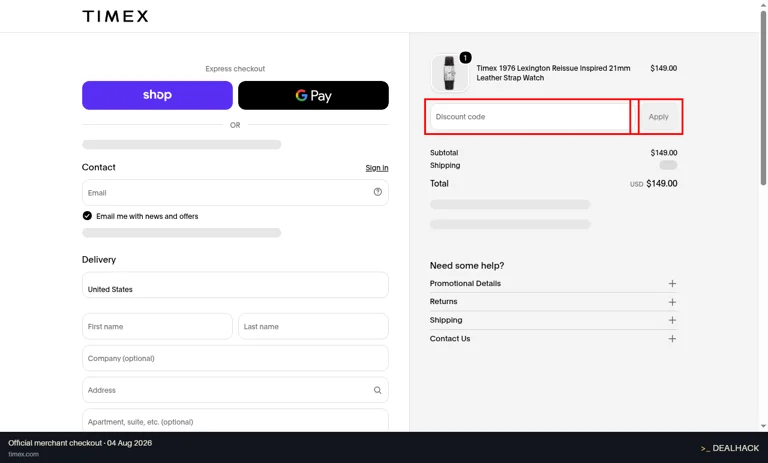The height and width of the screenshot is (463, 768).
Task: Click the quantity badge on watch thumbnail
Action: [x=465, y=58]
